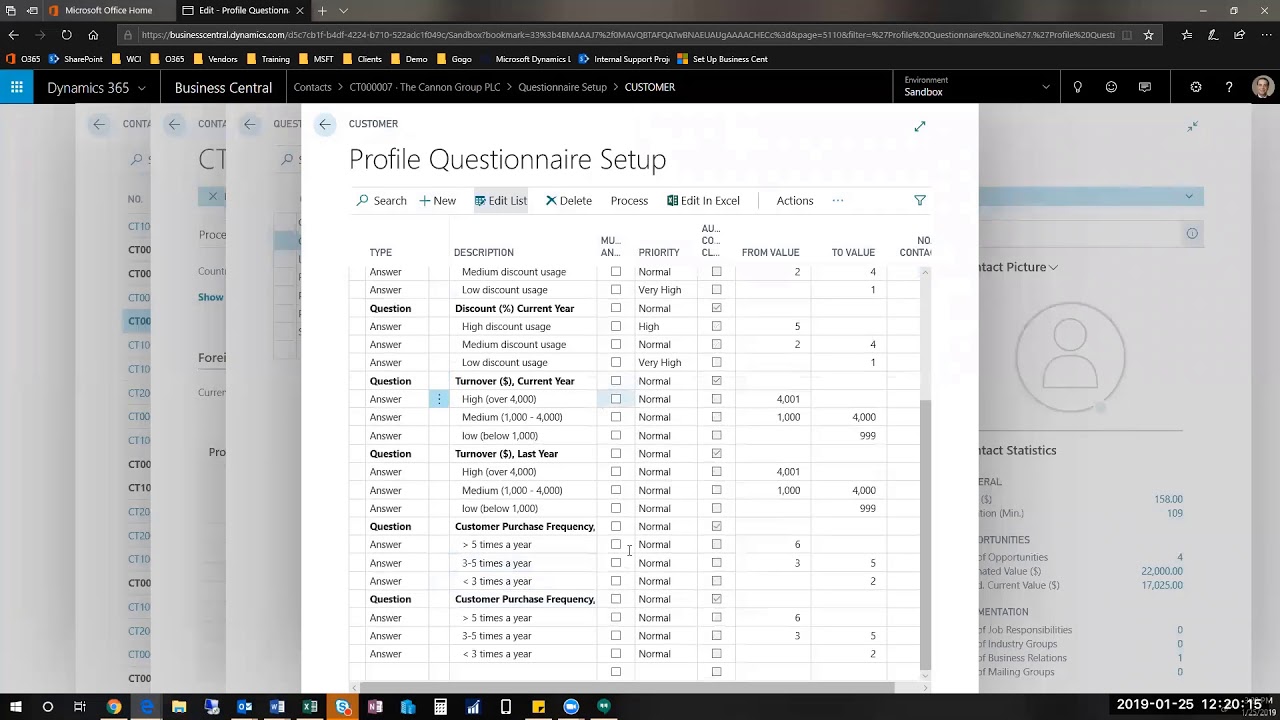Toggle Auto Contact Classification for Turnover ($), Current Year
The image size is (1280, 720).
(x=716, y=381)
